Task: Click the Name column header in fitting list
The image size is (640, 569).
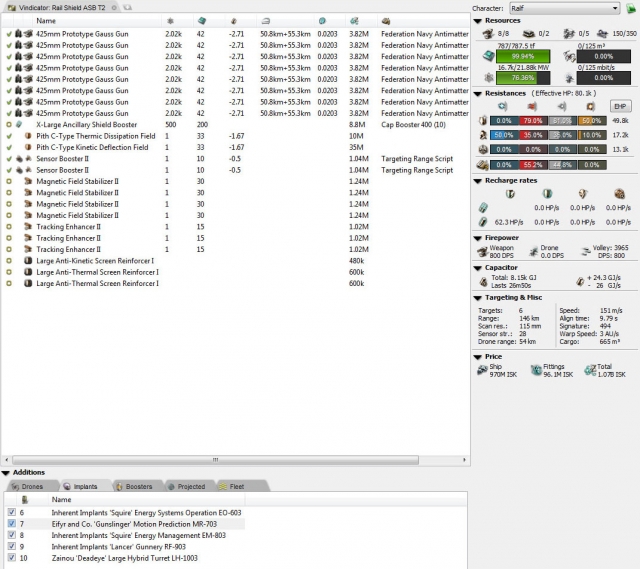Action: pos(46,20)
